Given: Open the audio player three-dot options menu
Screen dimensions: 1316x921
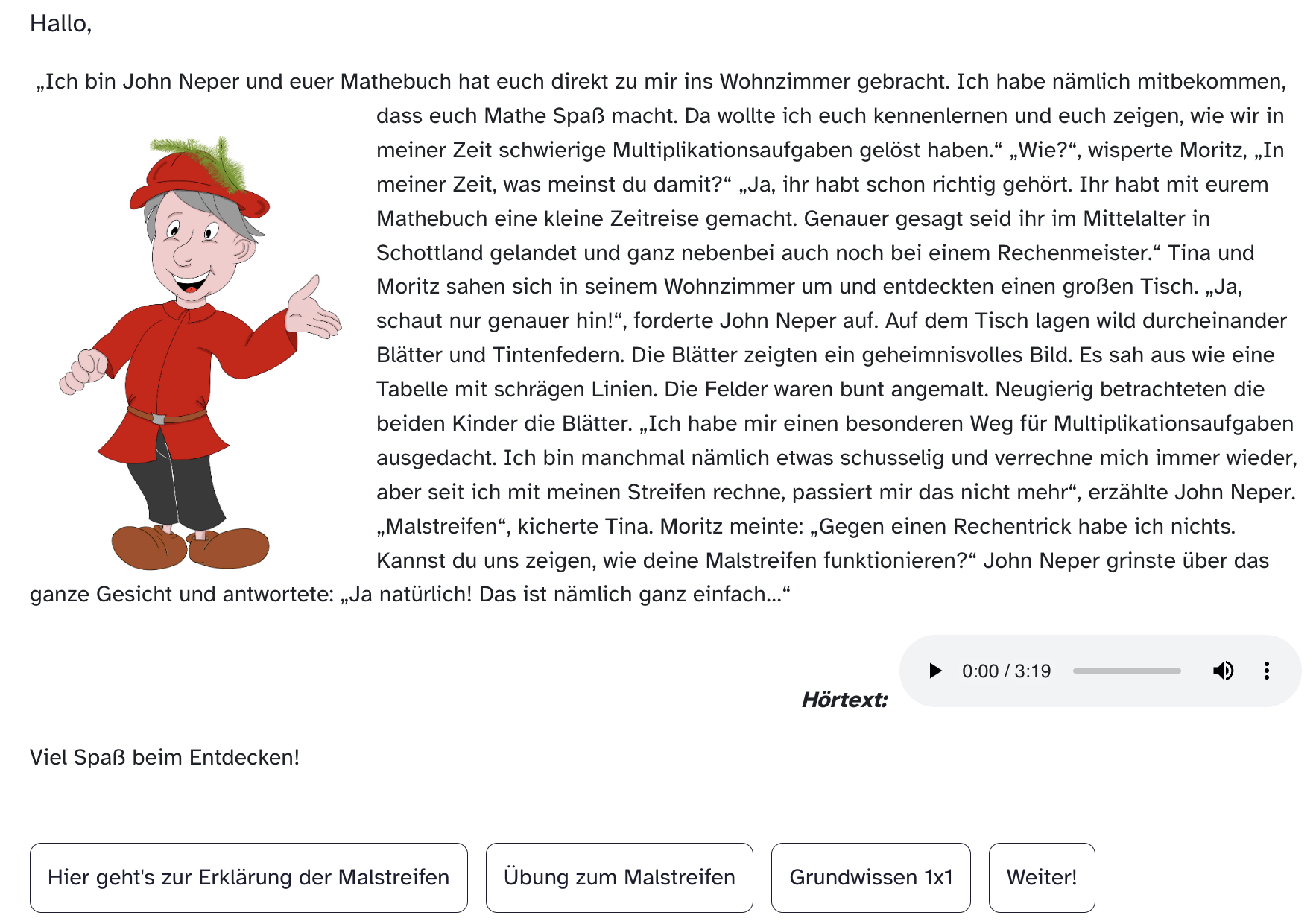Looking at the screenshot, I should click(x=1266, y=671).
